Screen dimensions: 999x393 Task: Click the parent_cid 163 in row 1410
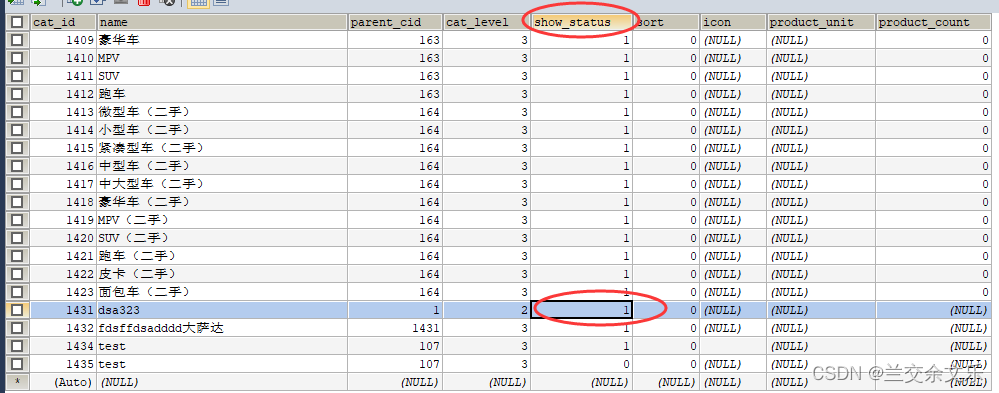click(x=395, y=58)
